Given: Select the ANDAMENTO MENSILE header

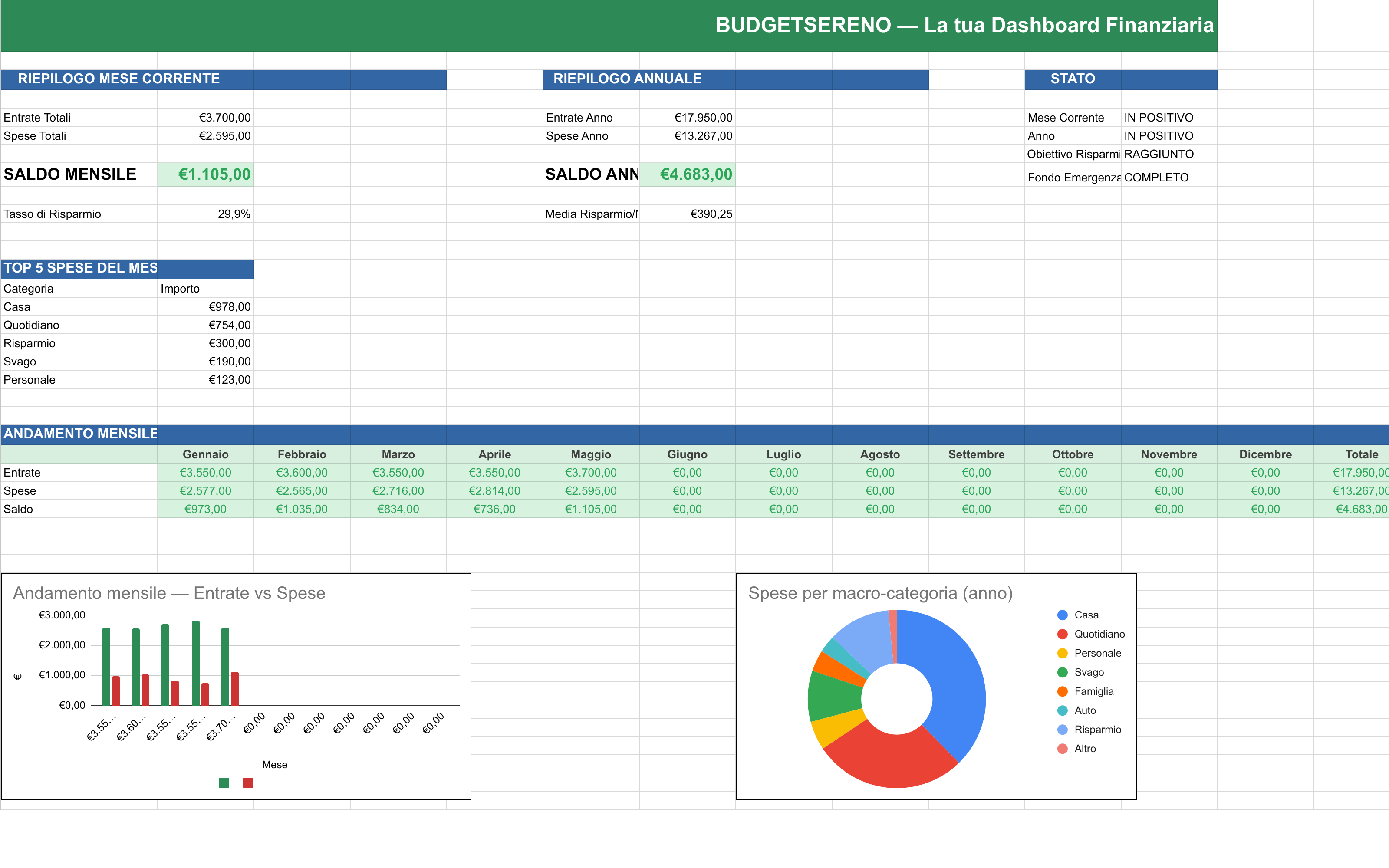Looking at the screenshot, I should [694, 434].
